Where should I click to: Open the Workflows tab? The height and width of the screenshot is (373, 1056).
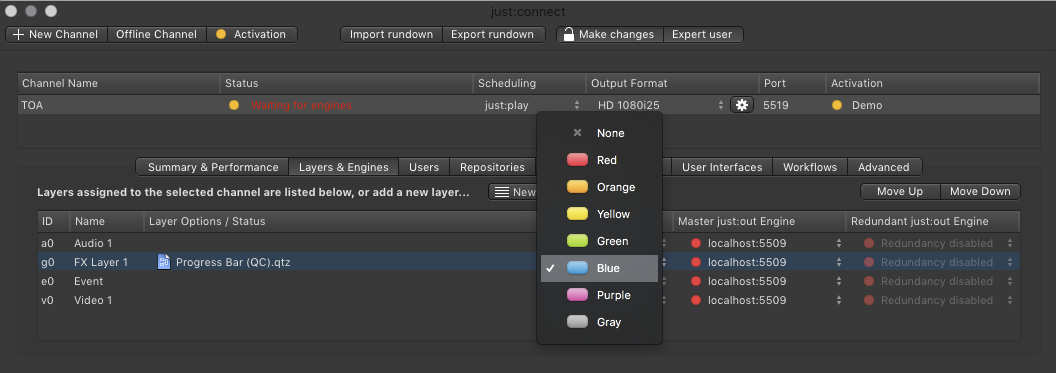pyautogui.click(x=810, y=167)
